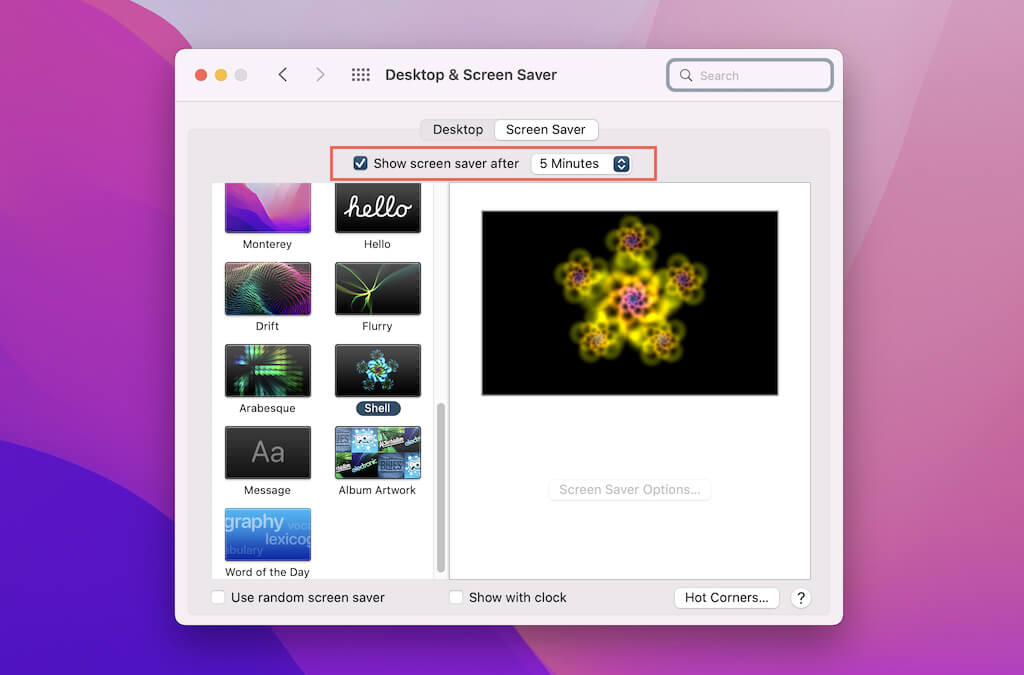Select the Arabesque screen saver

point(267,371)
